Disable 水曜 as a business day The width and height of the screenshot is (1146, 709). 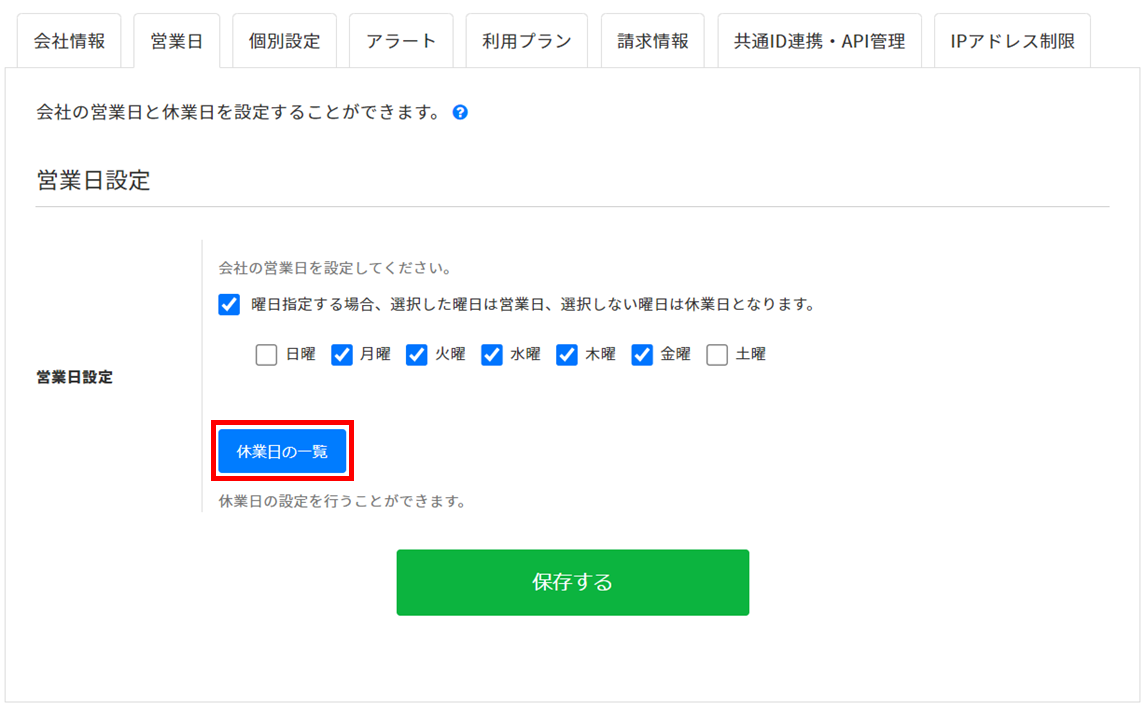coord(492,355)
